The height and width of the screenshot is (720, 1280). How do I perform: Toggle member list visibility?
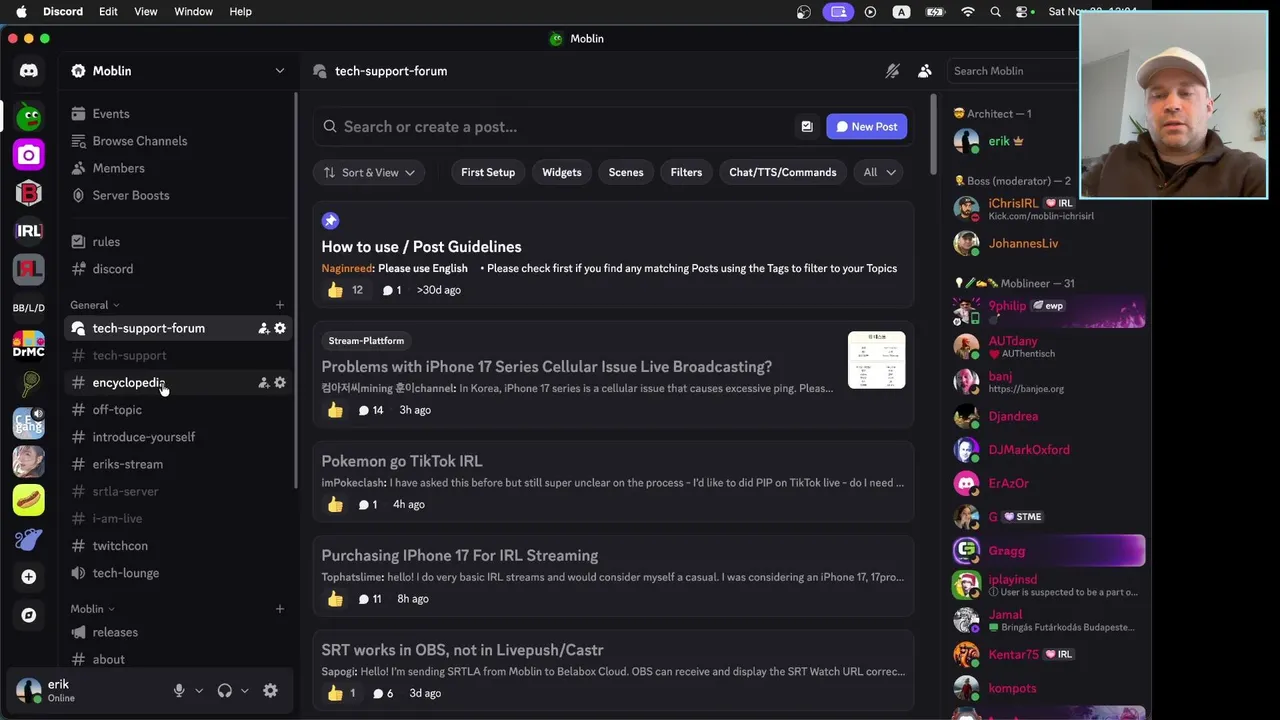[x=925, y=71]
